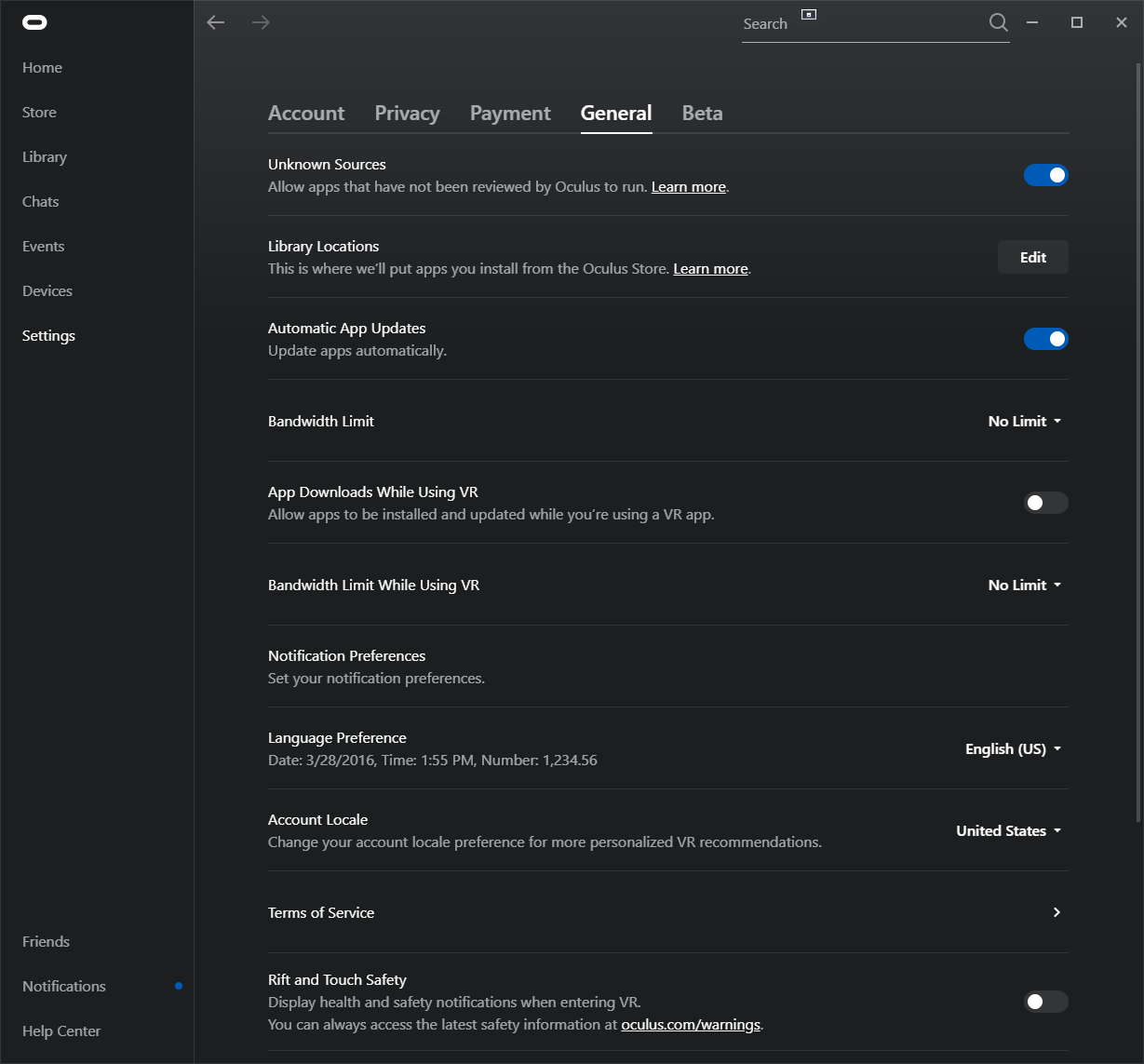This screenshot has width=1144, height=1064.
Task: Open Devices from the sidebar
Action: tap(47, 290)
